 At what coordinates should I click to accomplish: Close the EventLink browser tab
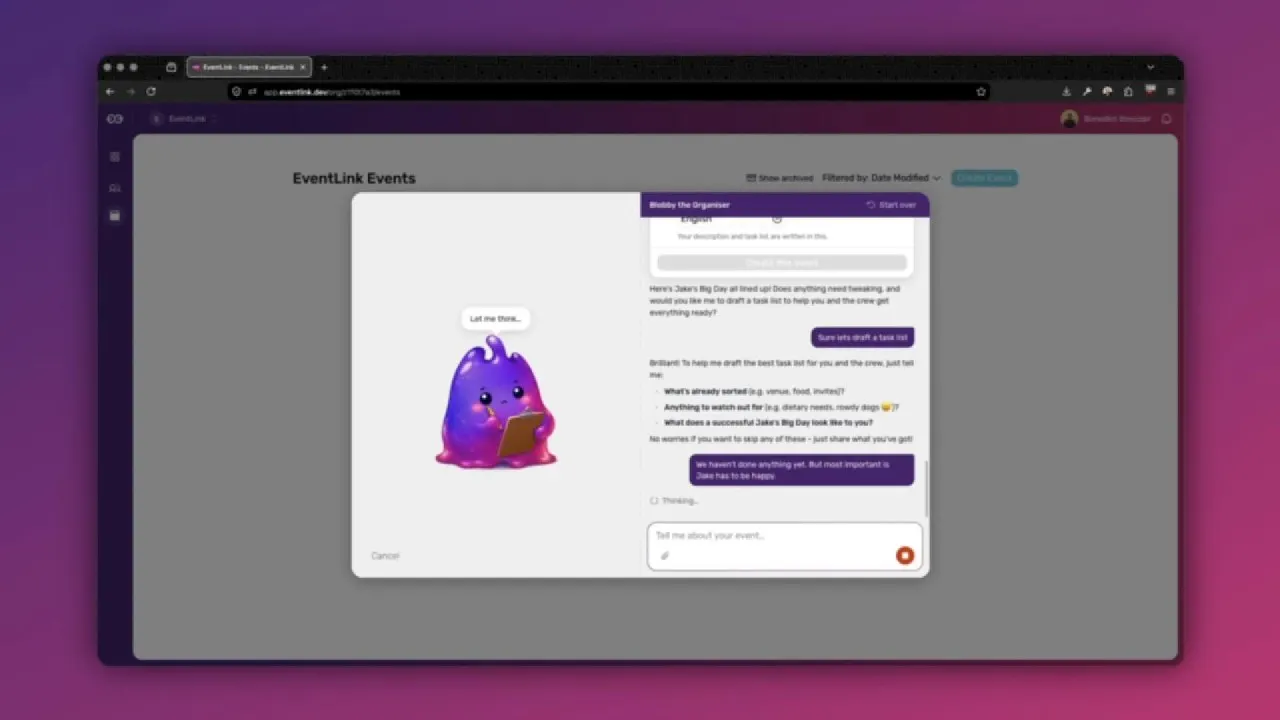click(x=303, y=67)
